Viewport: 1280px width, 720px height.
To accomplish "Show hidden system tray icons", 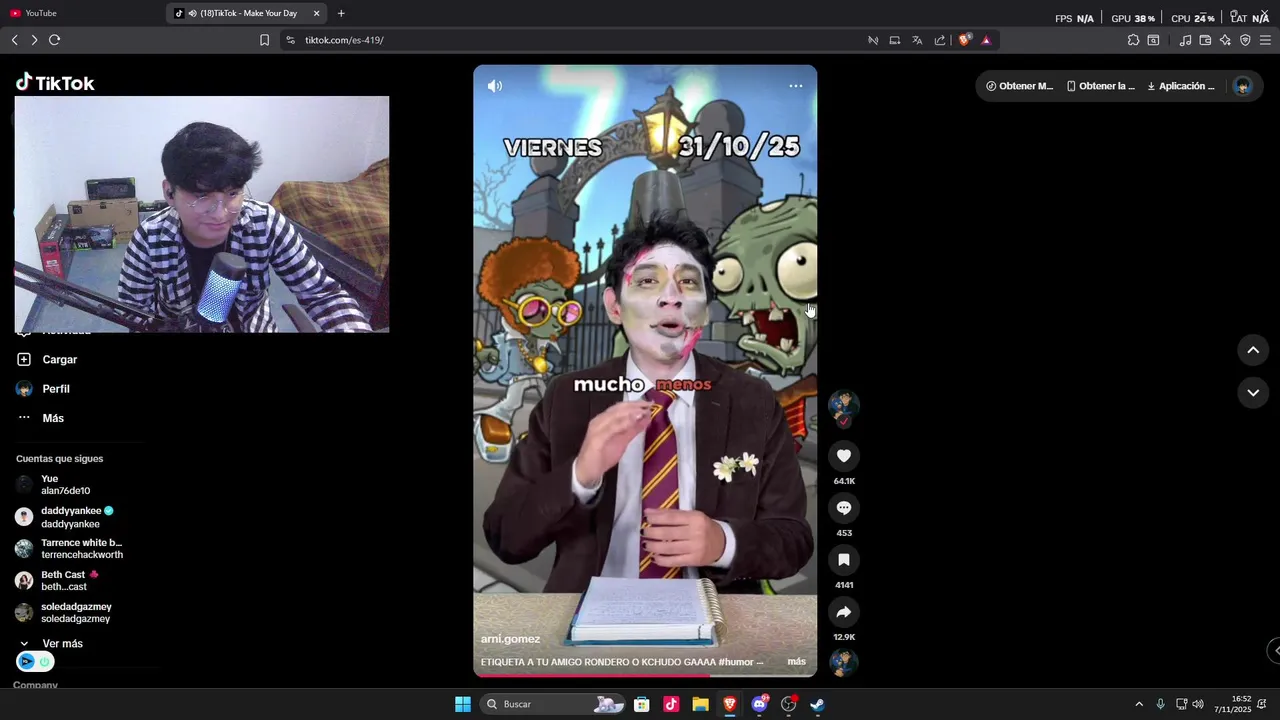I will point(1138,704).
